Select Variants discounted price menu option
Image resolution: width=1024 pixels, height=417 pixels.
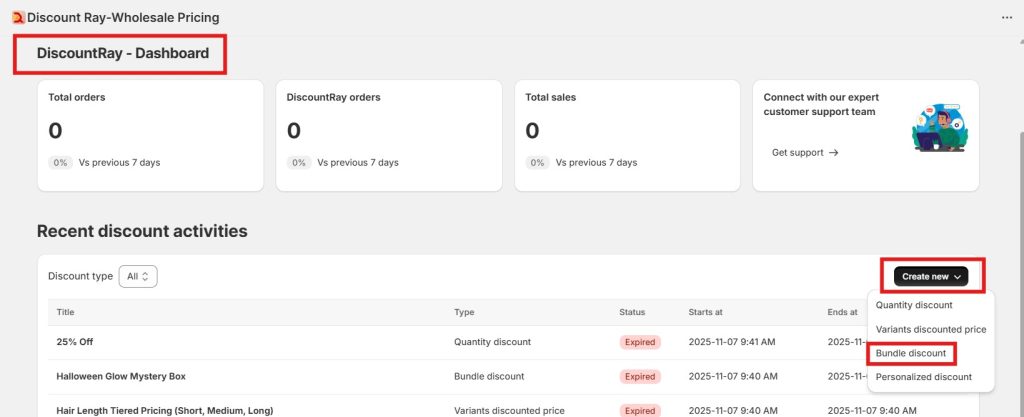tap(930, 329)
